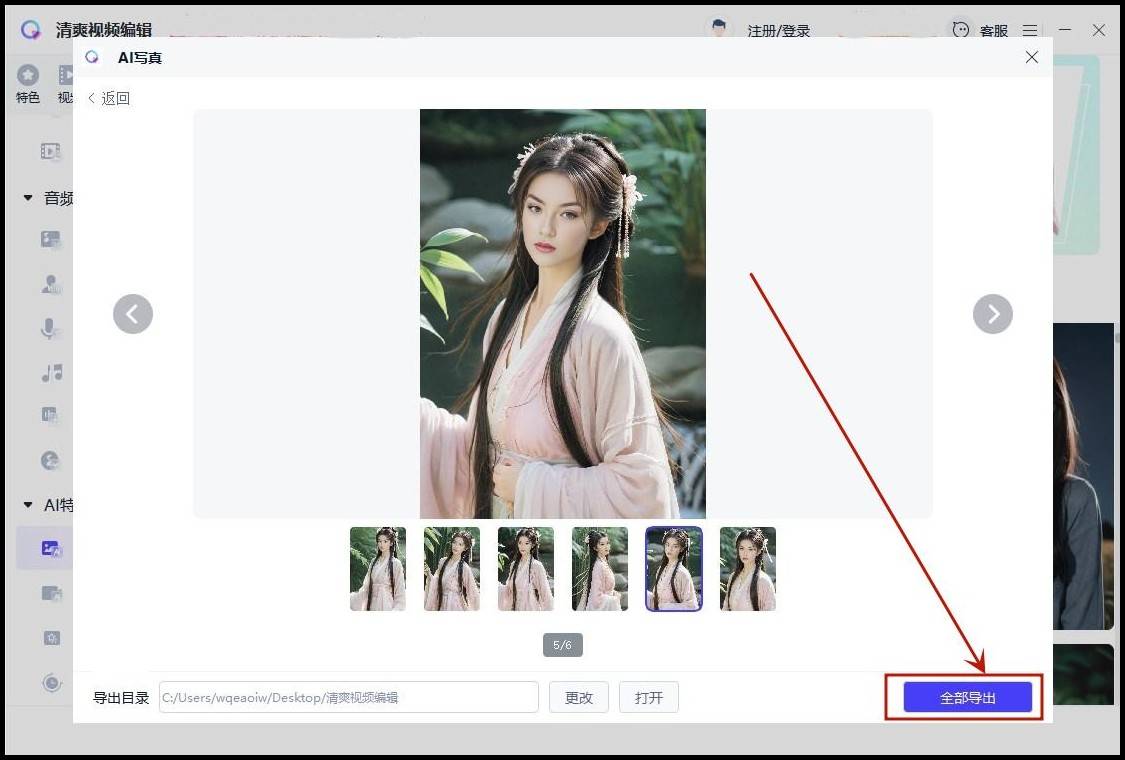The image size is (1125, 760).
Task: Collapse the AI特效 section in sidebar
Action: [x=28, y=505]
